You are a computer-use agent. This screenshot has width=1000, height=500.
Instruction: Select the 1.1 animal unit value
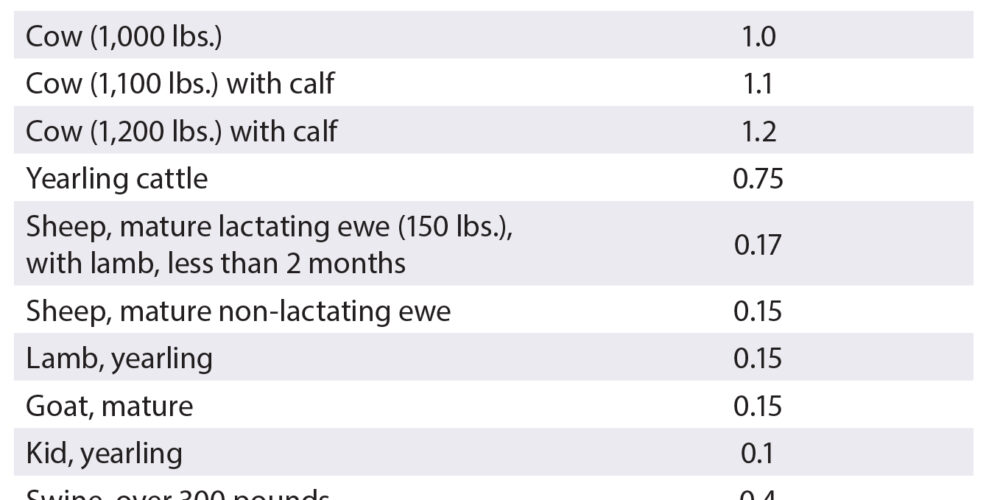(x=759, y=84)
